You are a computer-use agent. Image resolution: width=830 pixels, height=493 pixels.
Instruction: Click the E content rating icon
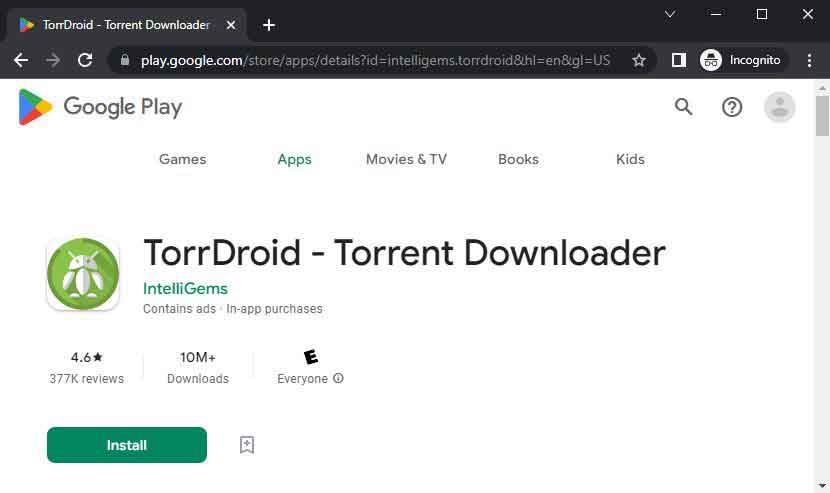point(311,357)
